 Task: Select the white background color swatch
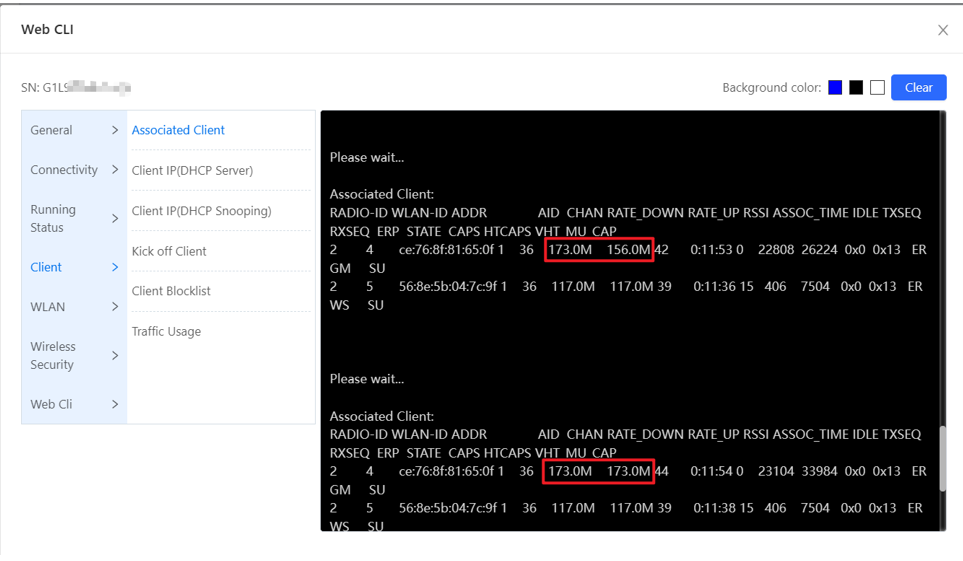point(878,87)
